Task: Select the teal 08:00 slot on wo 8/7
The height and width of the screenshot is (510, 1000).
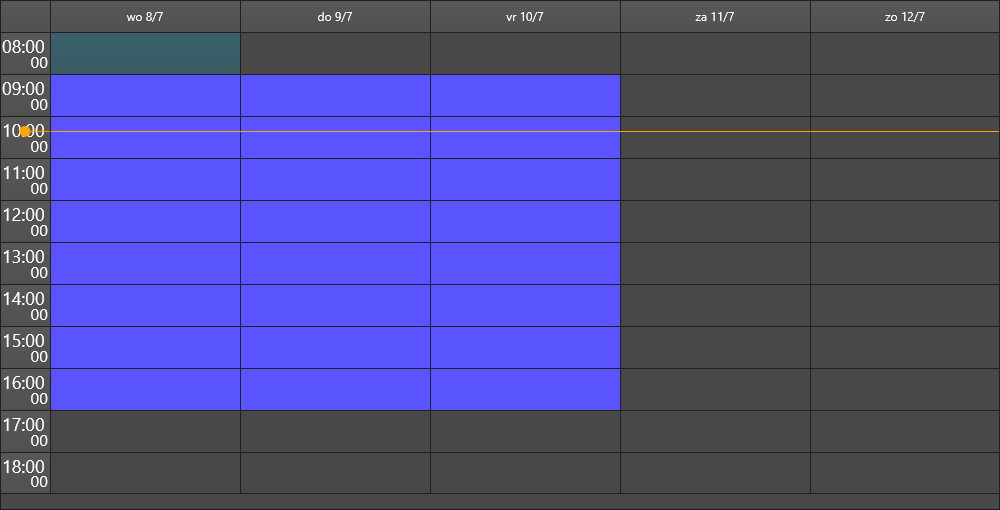Action: [x=145, y=54]
